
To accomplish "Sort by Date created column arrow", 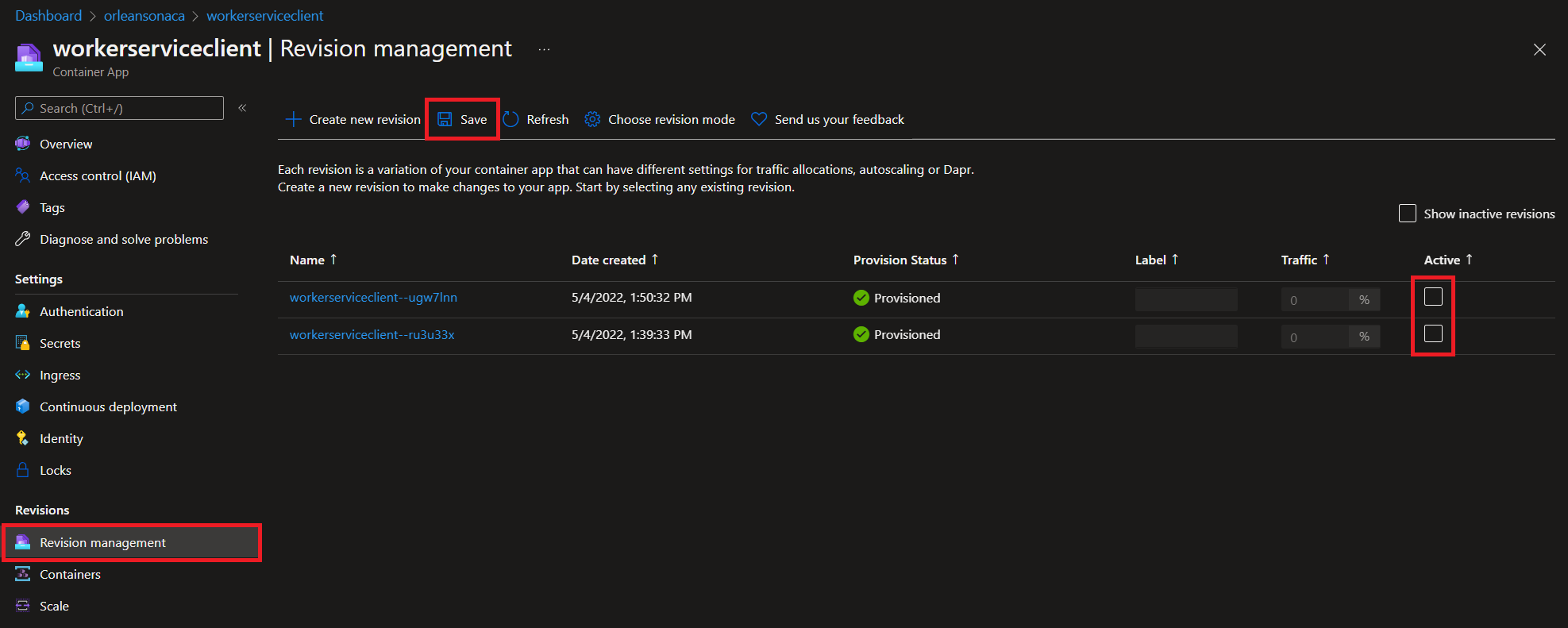I will click(x=655, y=259).
